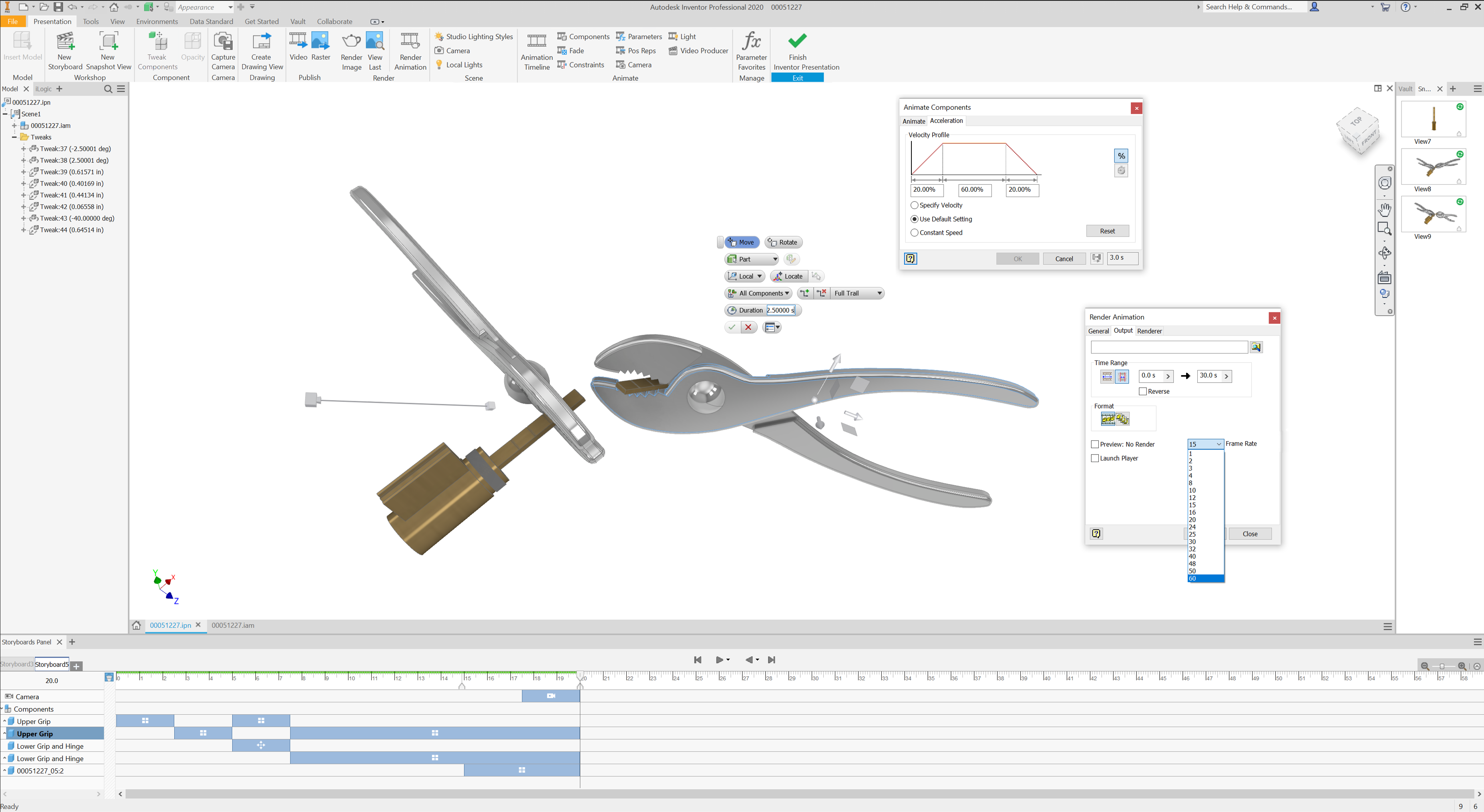Choose 30 from the Frame Rate list
This screenshot has height=812, width=1484.
pos(1192,541)
